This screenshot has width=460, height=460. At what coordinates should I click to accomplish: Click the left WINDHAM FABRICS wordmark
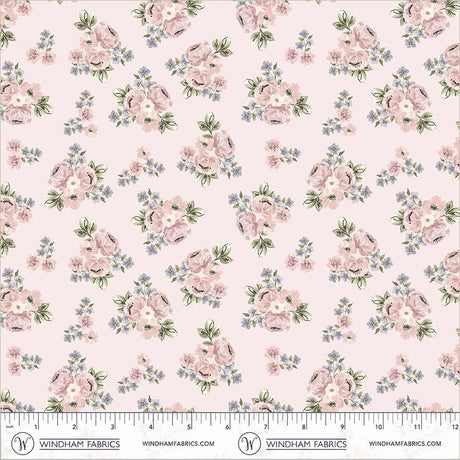[x=79, y=444]
